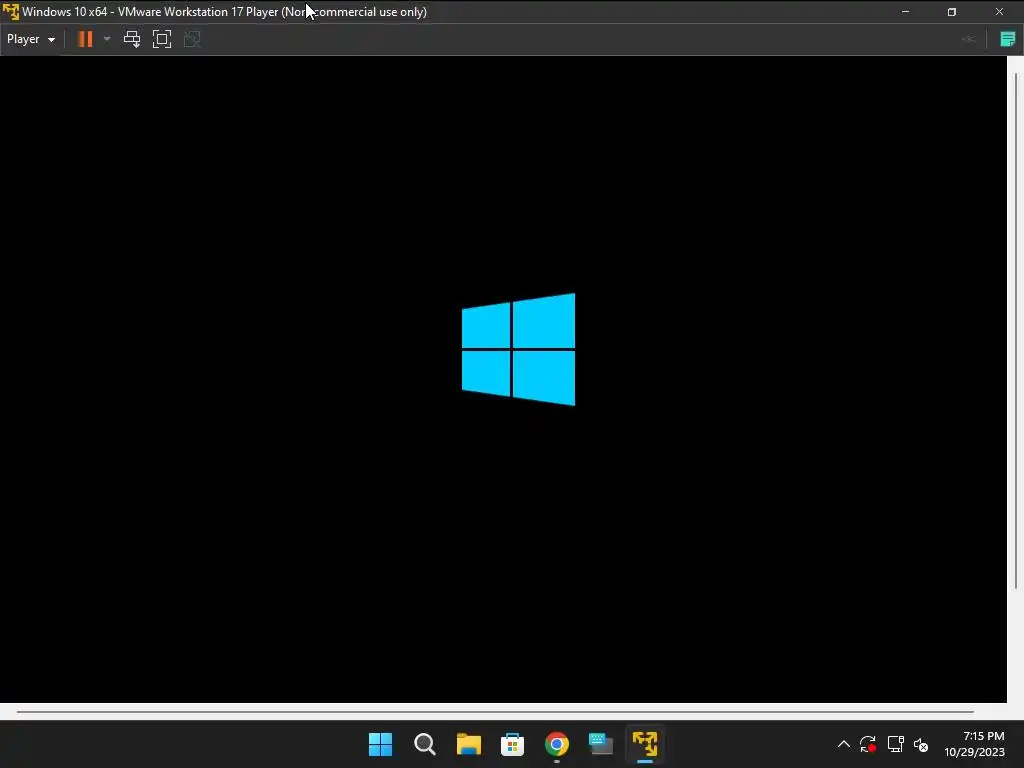Open the green notes icon in toolbar
The width and height of the screenshot is (1024, 768).
coord(1008,39)
